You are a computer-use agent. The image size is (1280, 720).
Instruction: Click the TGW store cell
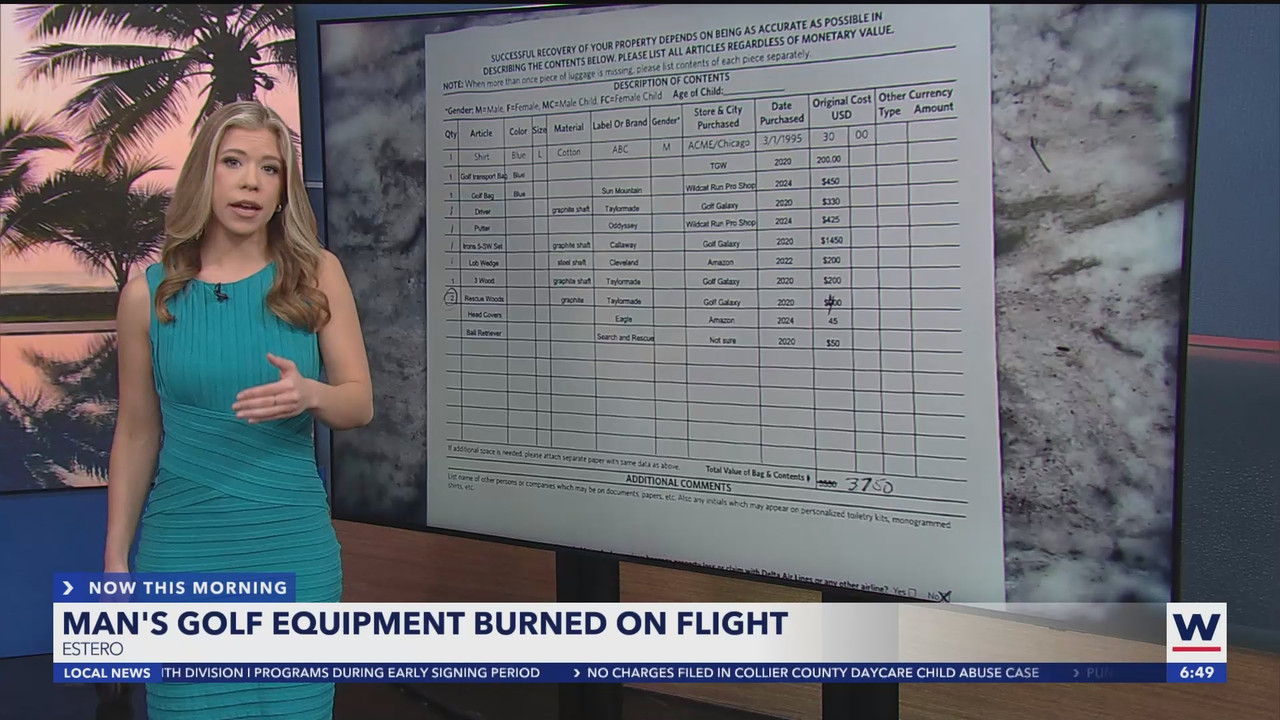point(718,165)
